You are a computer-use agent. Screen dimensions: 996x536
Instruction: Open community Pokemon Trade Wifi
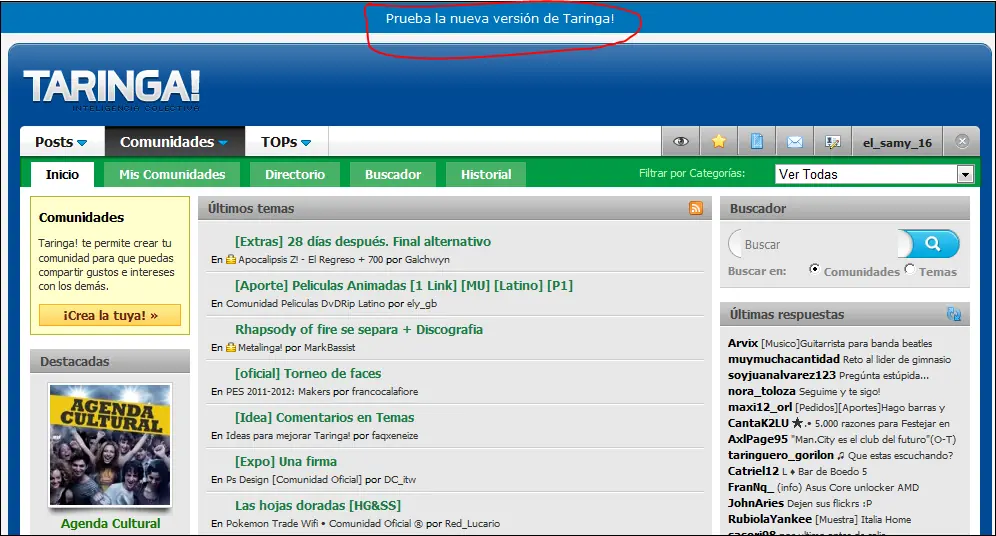coord(325,523)
